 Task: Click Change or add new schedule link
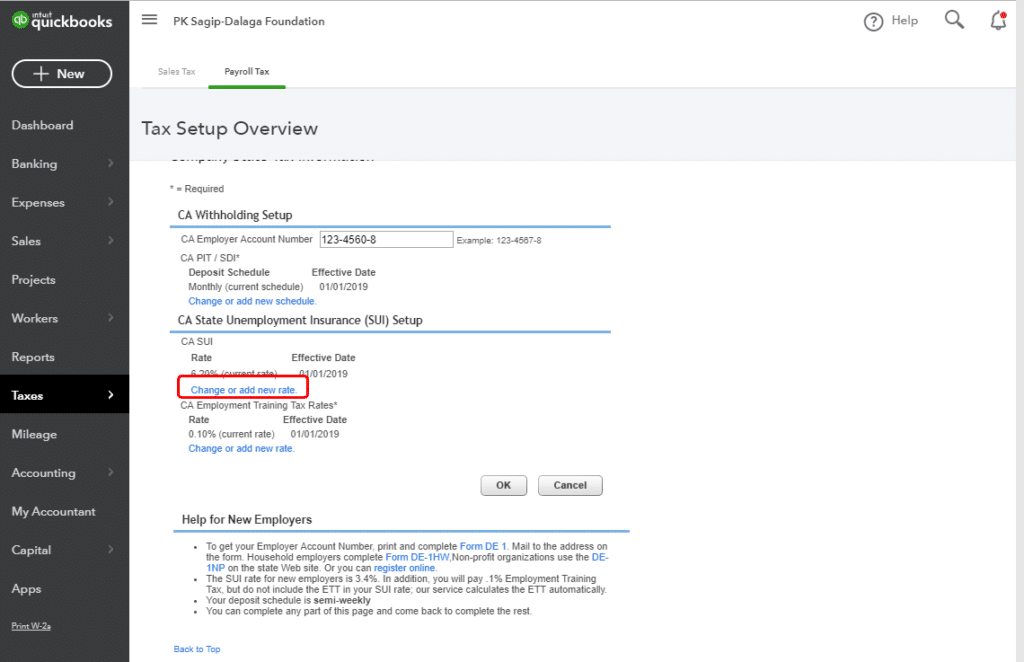[x=252, y=301]
